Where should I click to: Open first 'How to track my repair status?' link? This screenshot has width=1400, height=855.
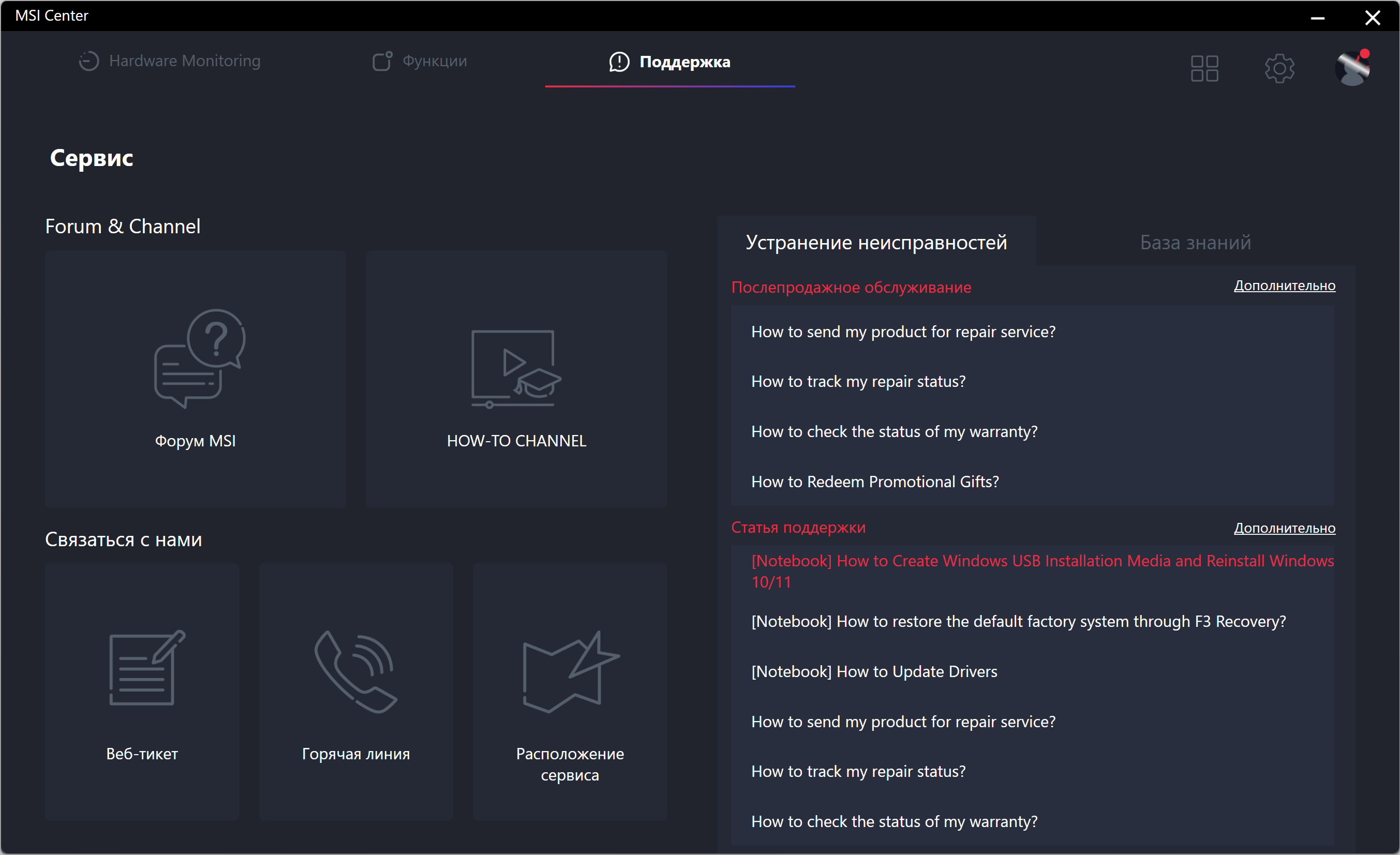pyautogui.click(x=858, y=382)
